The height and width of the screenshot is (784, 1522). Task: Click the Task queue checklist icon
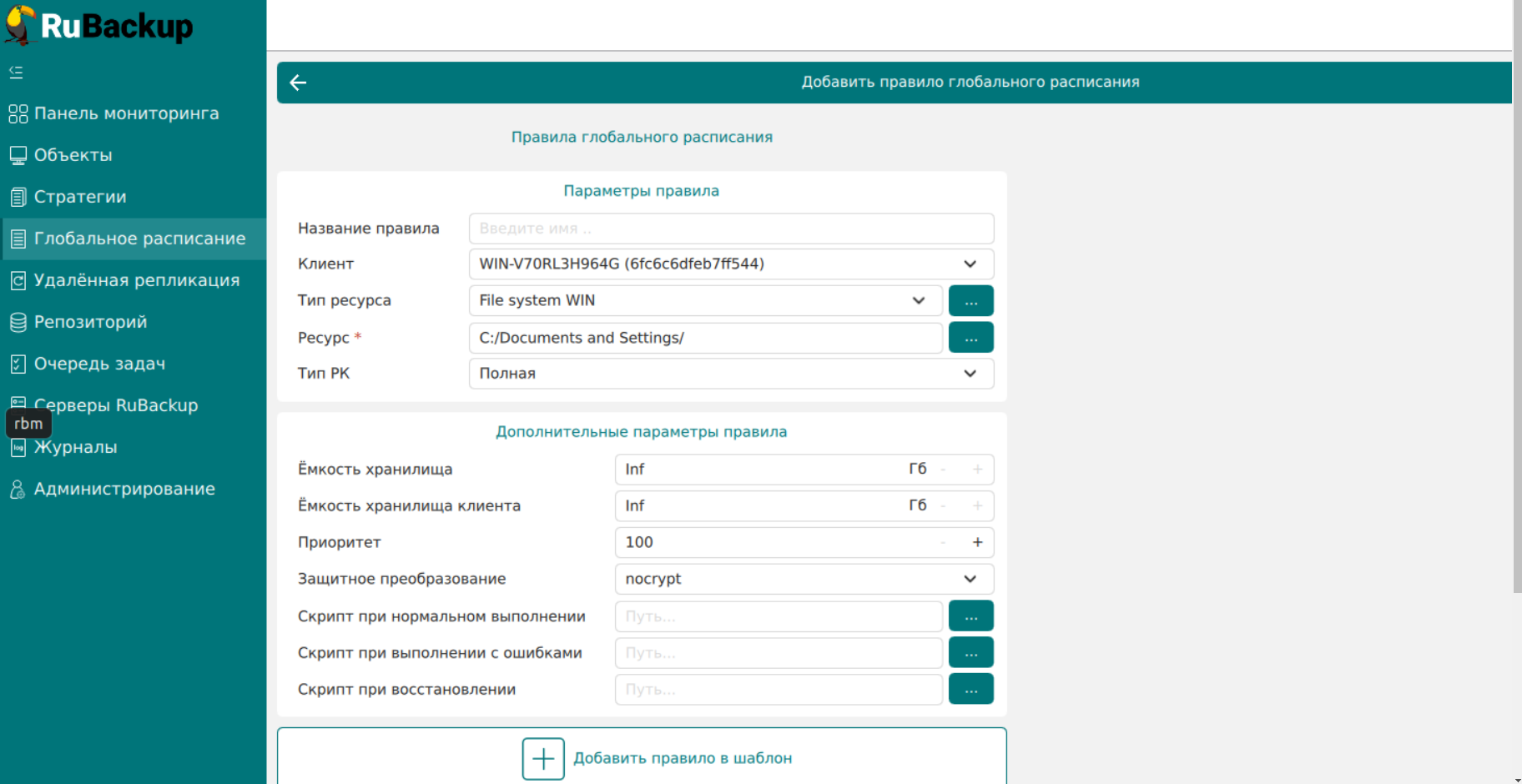click(x=18, y=364)
